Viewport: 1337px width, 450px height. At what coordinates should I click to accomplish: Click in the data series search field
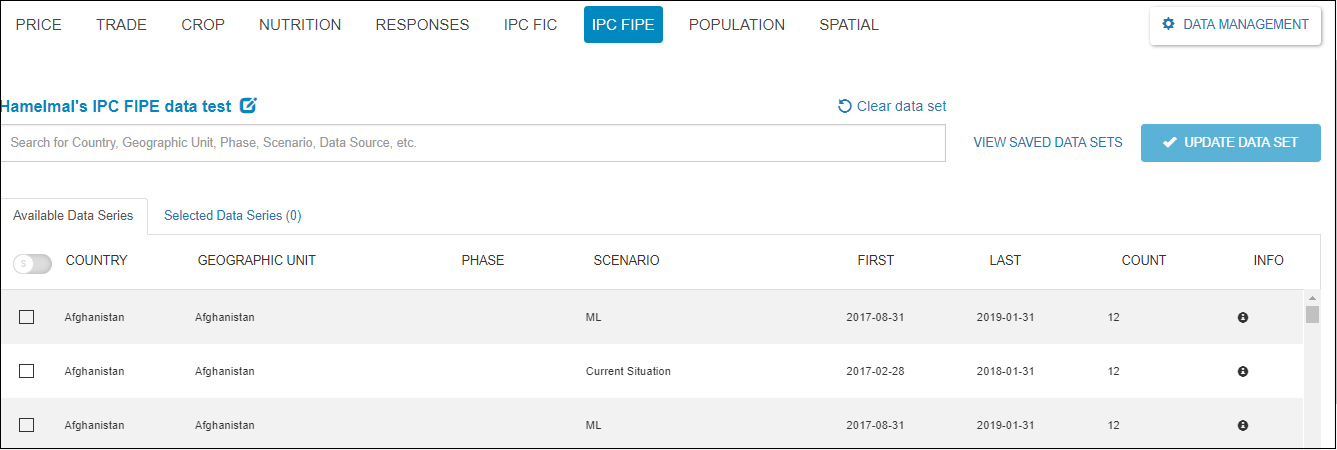coord(472,143)
